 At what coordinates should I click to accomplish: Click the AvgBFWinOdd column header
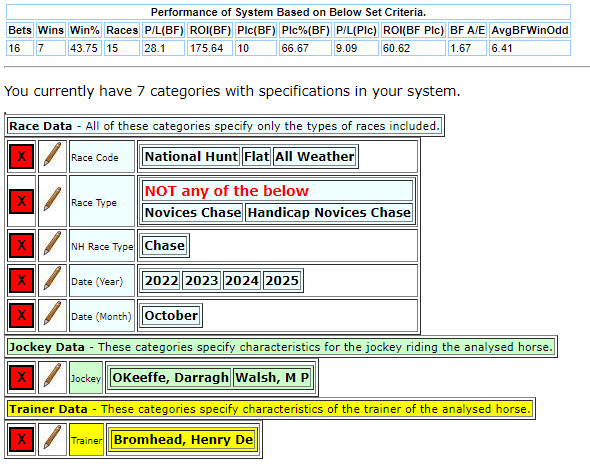click(530, 30)
